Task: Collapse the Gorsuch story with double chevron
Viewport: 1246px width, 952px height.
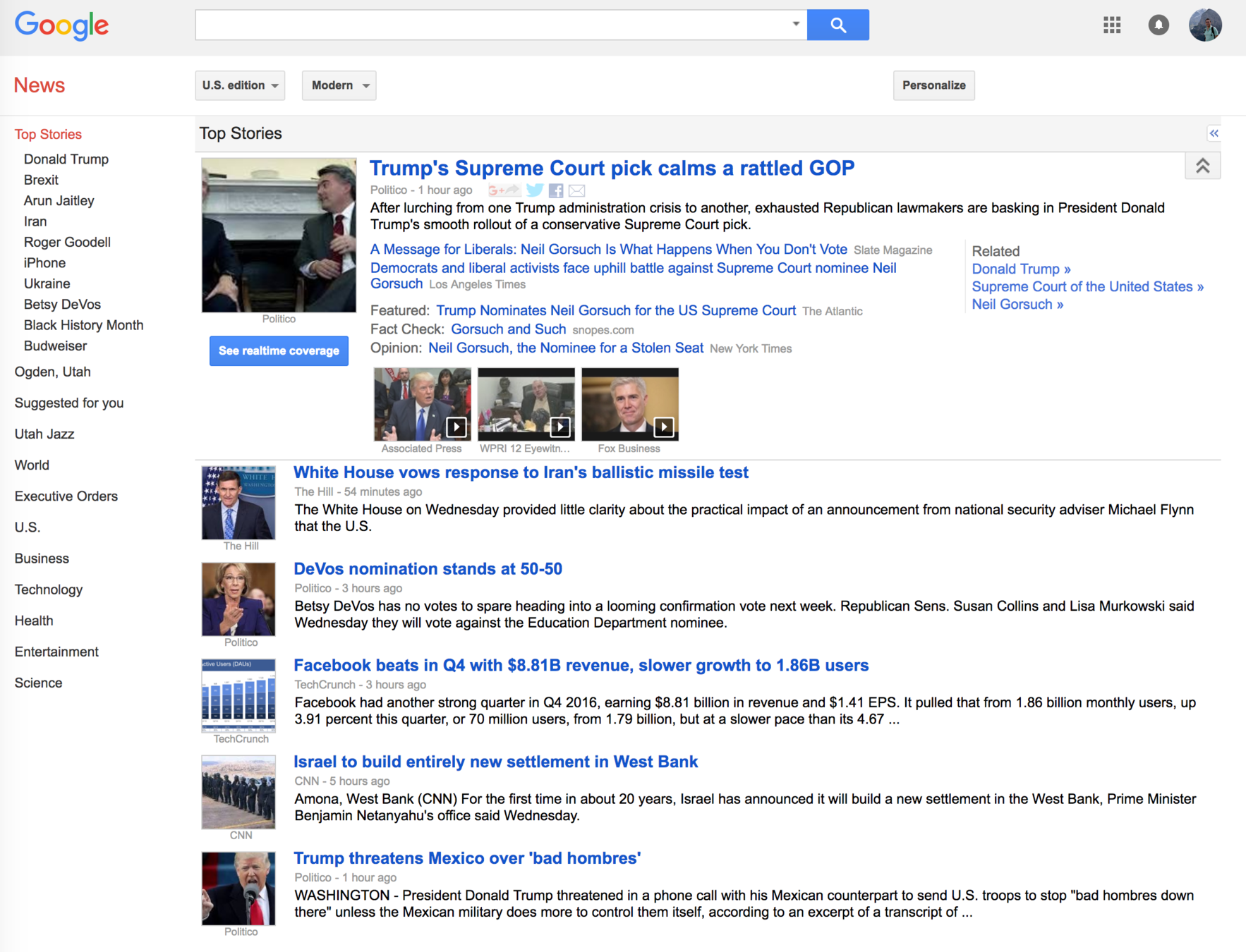Action: point(1203,166)
